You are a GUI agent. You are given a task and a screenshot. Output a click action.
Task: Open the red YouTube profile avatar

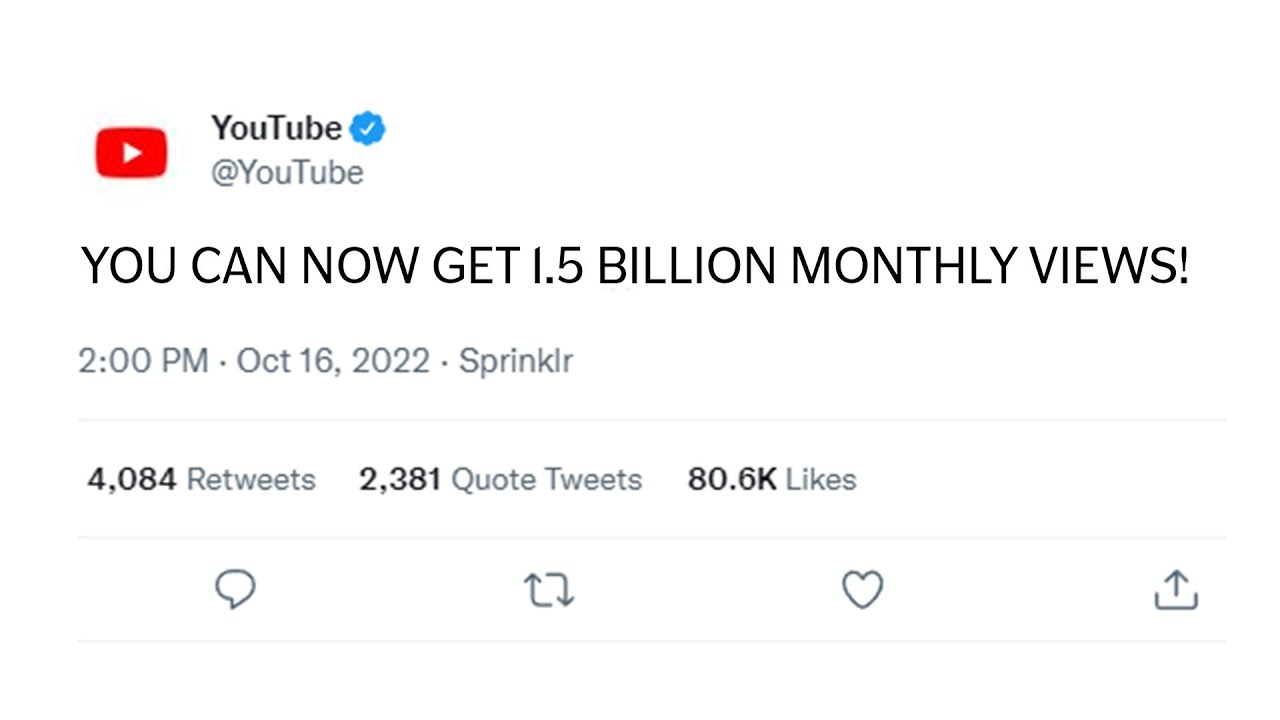[x=131, y=153]
